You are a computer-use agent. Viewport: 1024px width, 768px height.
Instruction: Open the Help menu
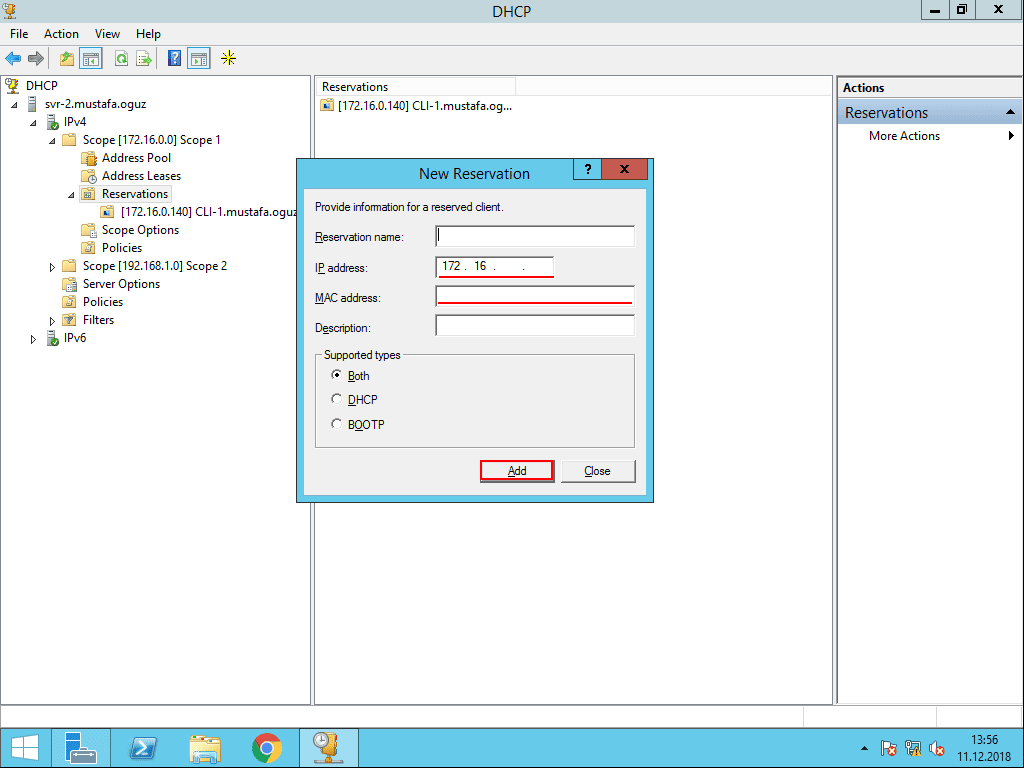tap(148, 34)
